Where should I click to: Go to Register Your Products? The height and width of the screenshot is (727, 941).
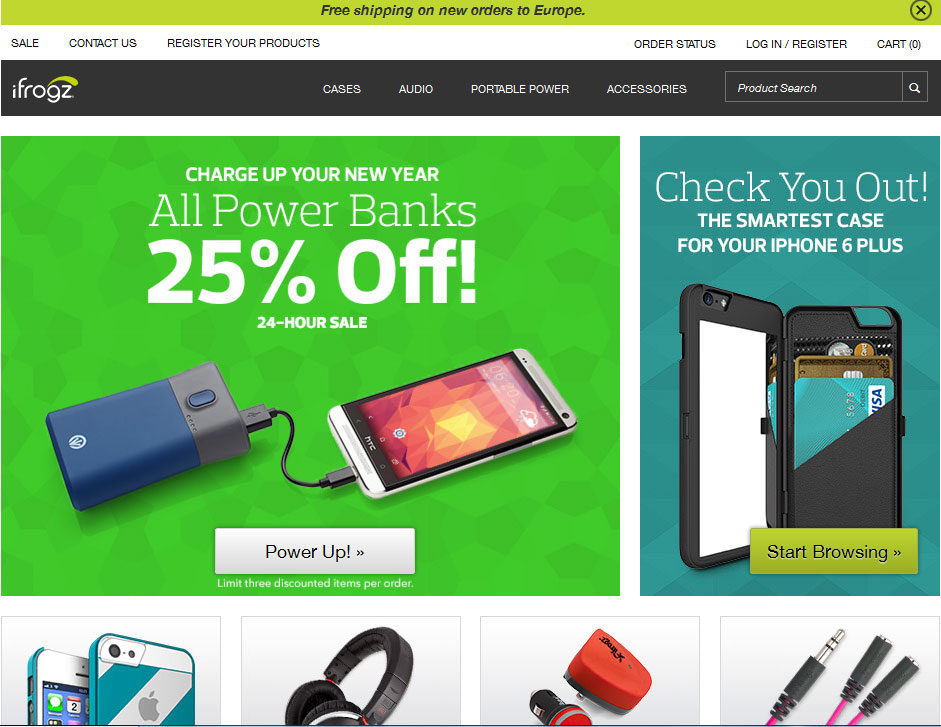243,43
